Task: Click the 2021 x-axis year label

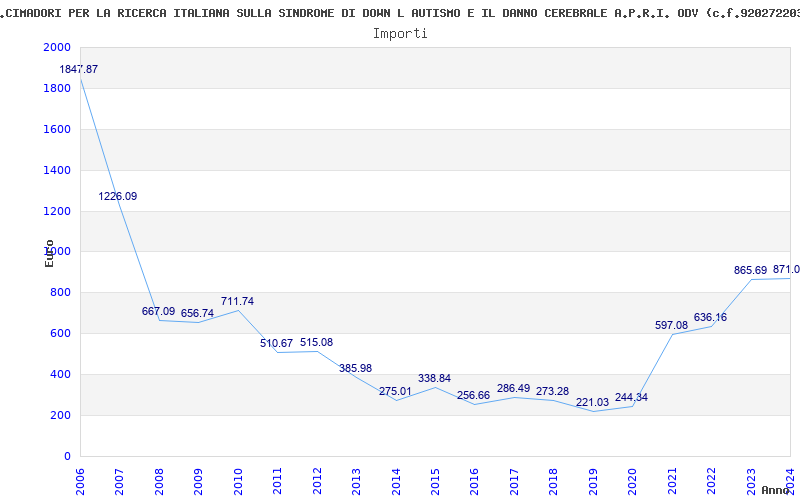Action: 671,482
